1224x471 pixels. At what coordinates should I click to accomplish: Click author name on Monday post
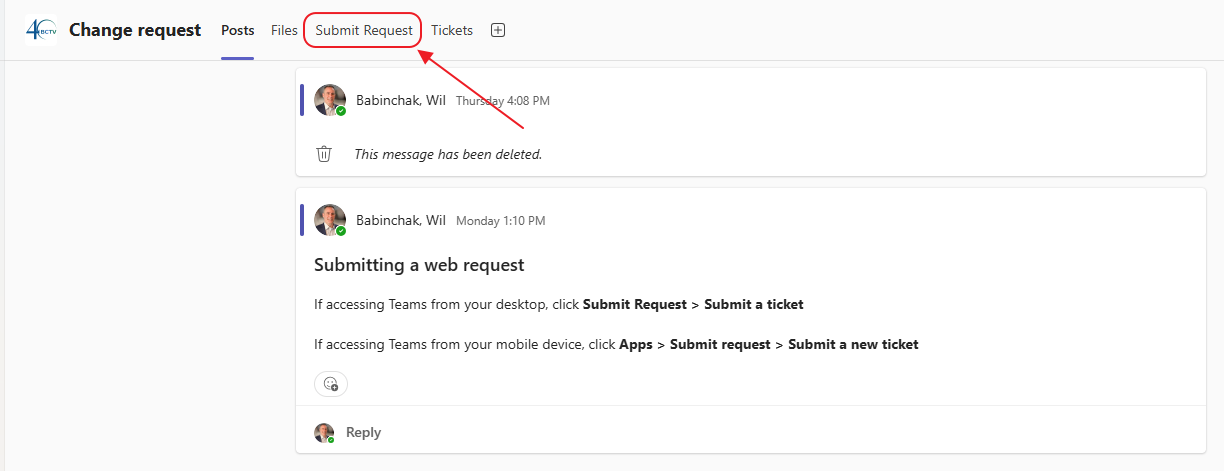(x=401, y=220)
